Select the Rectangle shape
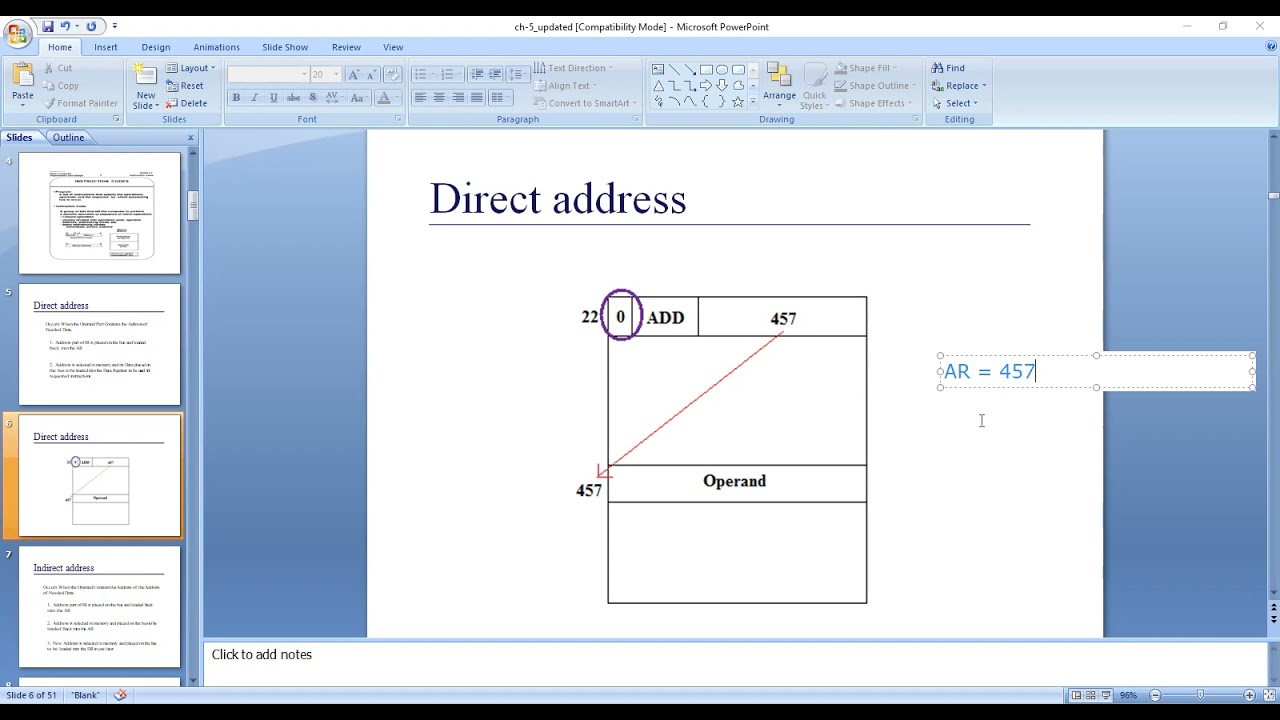This screenshot has width=1280, height=720. coord(706,70)
